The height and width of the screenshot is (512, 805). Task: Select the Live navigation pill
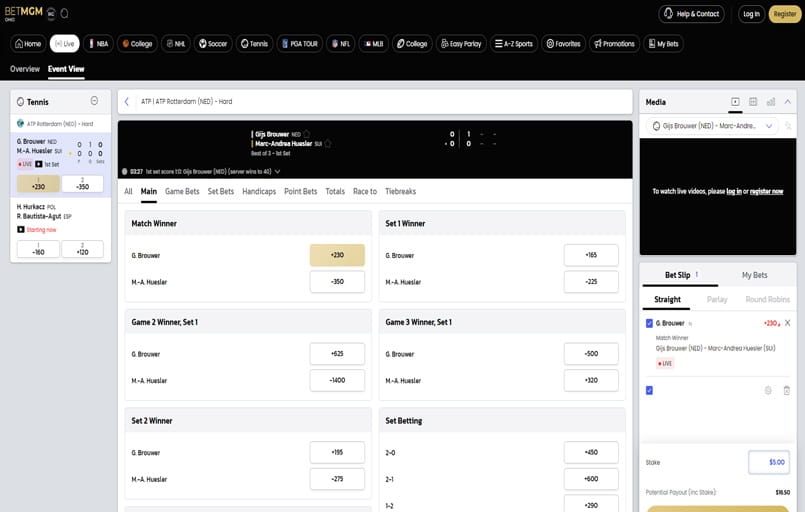[65, 44]
